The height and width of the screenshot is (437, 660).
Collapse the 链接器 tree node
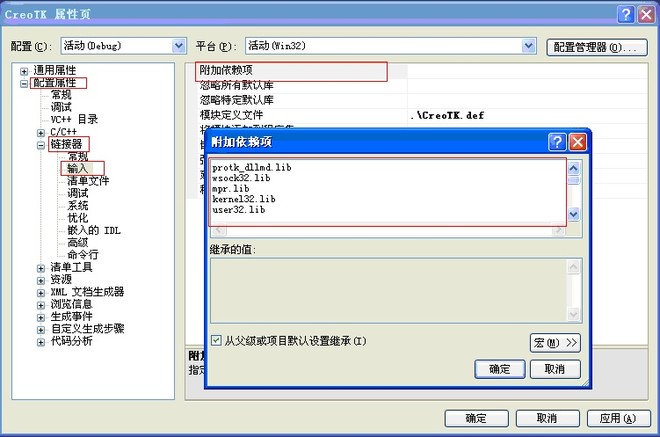tap(41, 145)
